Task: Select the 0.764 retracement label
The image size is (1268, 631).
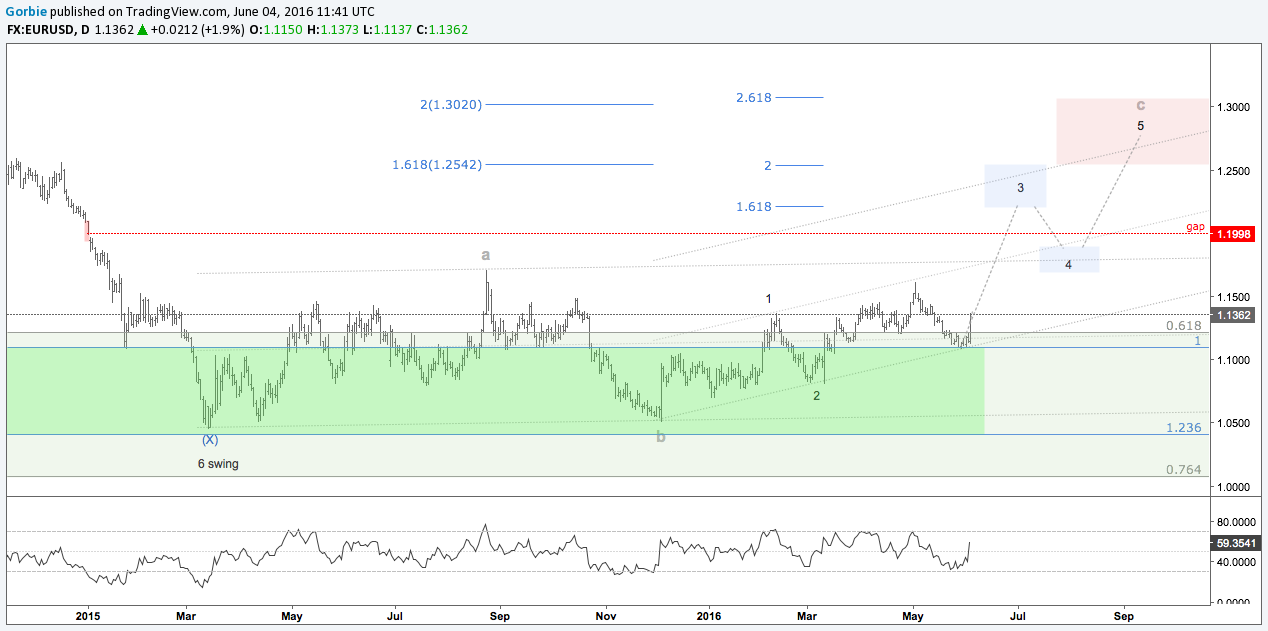Action: coord(1183,469)
